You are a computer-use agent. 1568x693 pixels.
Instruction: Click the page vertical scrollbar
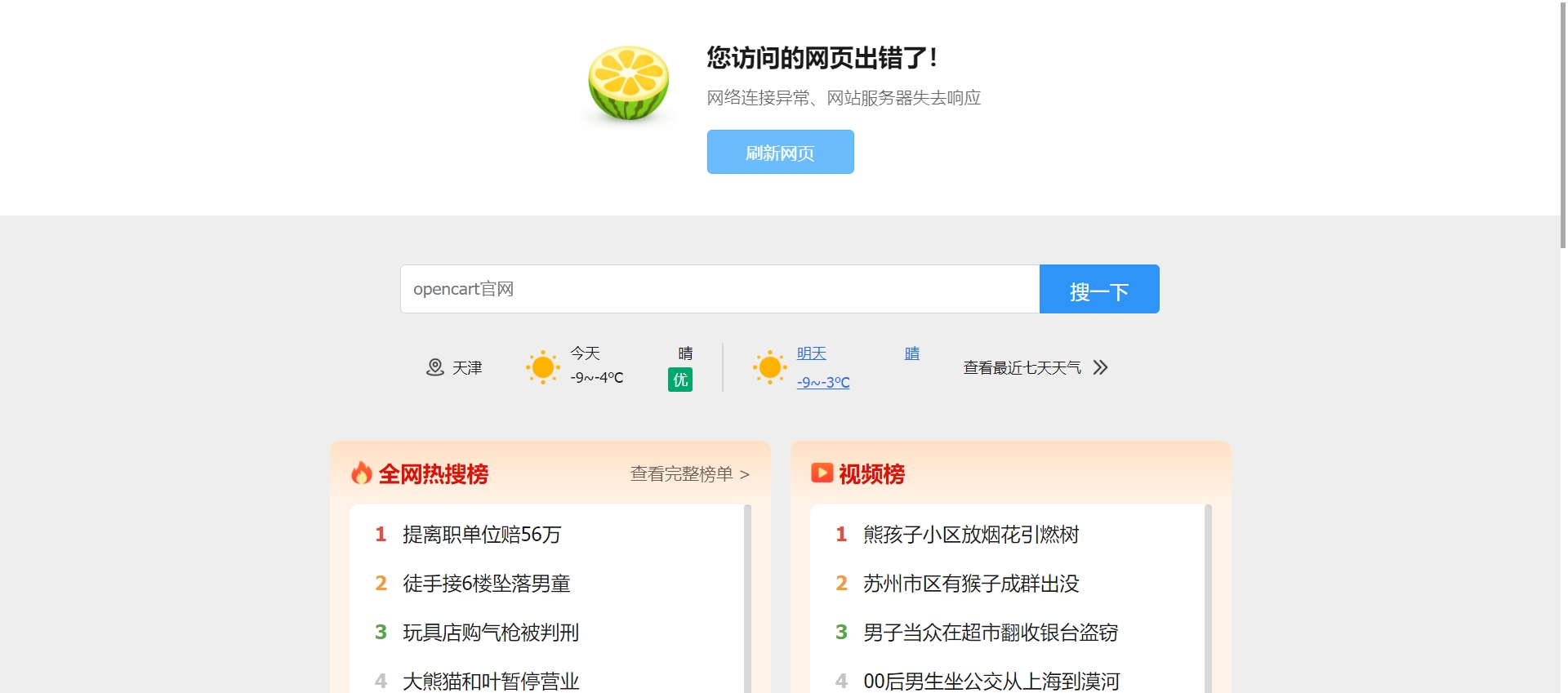tap(1563, 124)
